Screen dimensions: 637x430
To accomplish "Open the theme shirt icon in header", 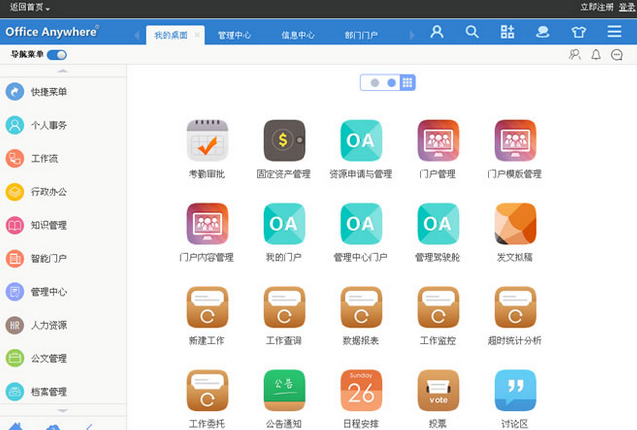I will (578, 32).
